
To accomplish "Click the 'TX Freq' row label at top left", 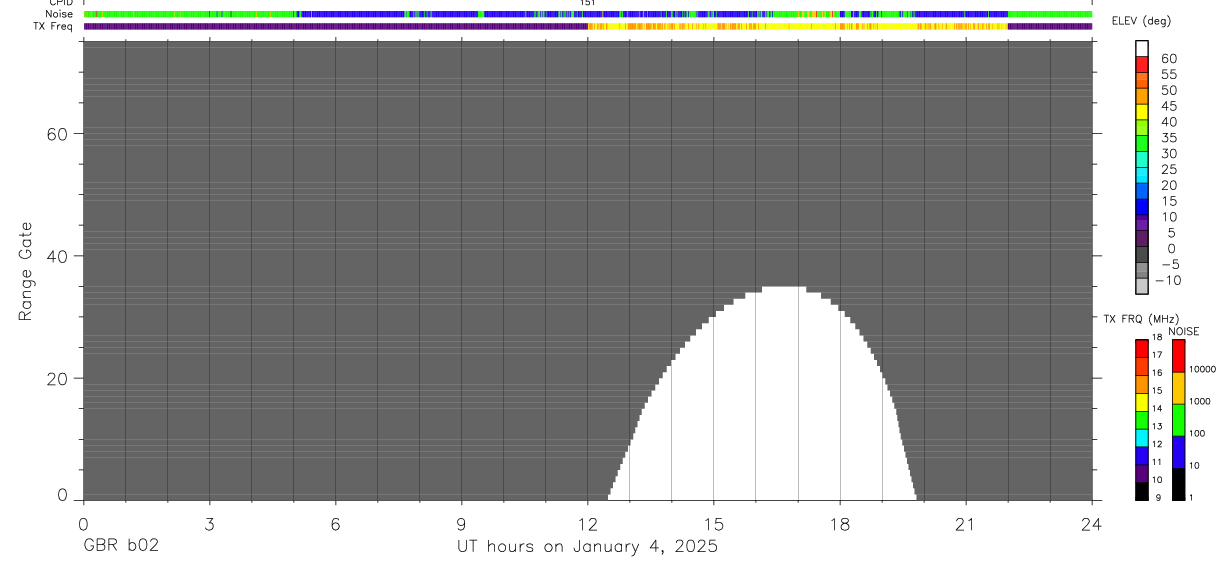I will pyautogui.click(x=54, y=26).
